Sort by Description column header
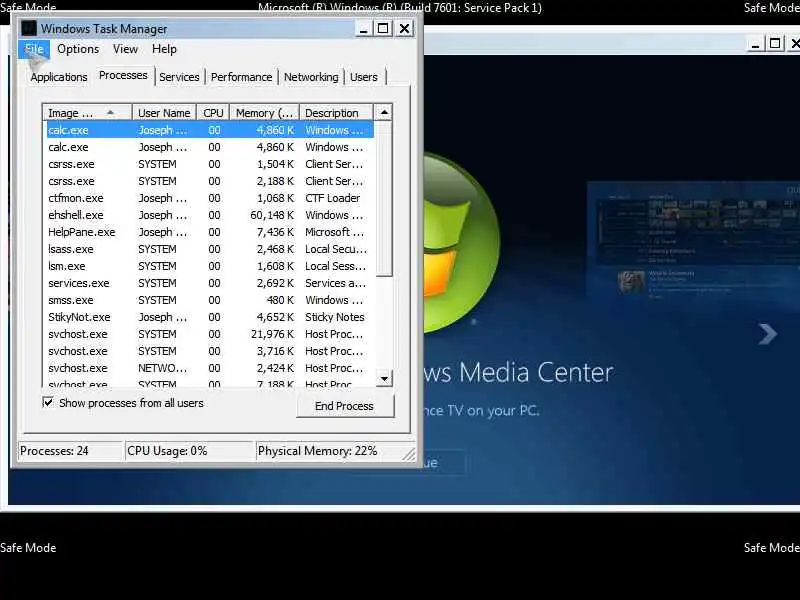800x600 pixels. click(x=336, y=113)
